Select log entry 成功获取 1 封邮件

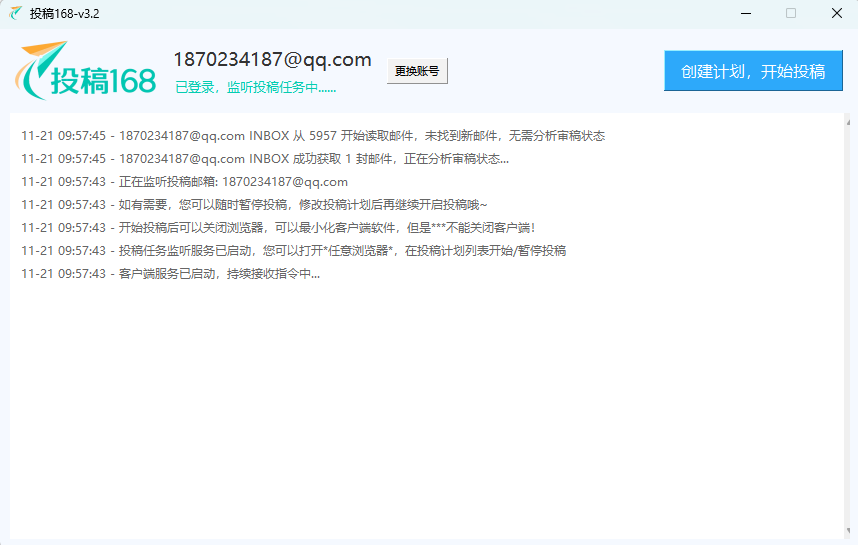point(264,159)
